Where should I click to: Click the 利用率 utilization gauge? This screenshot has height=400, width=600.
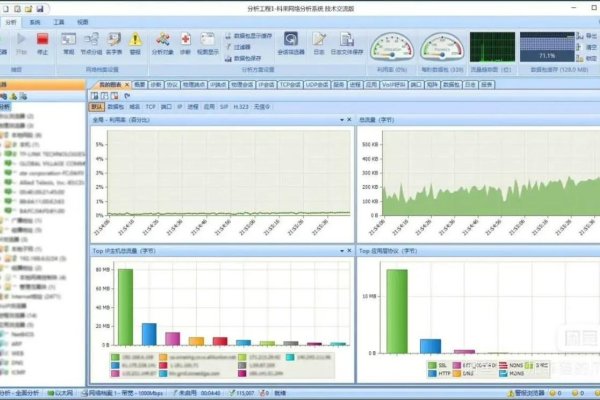coord(392,47)
